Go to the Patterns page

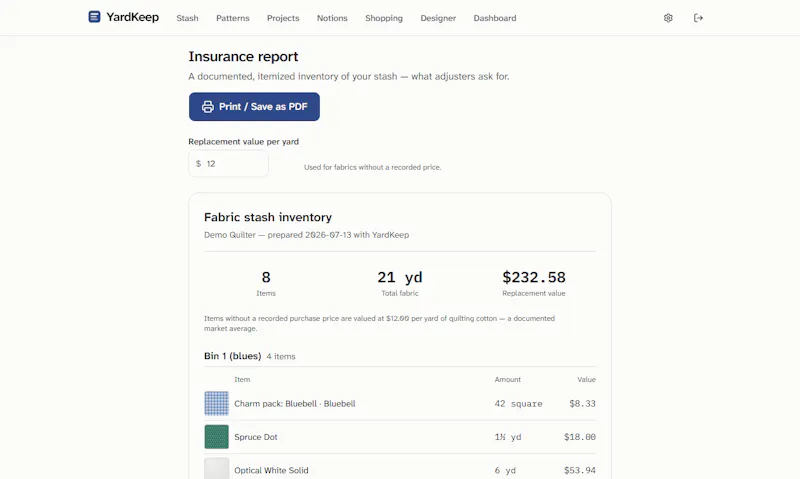point(233,18)
